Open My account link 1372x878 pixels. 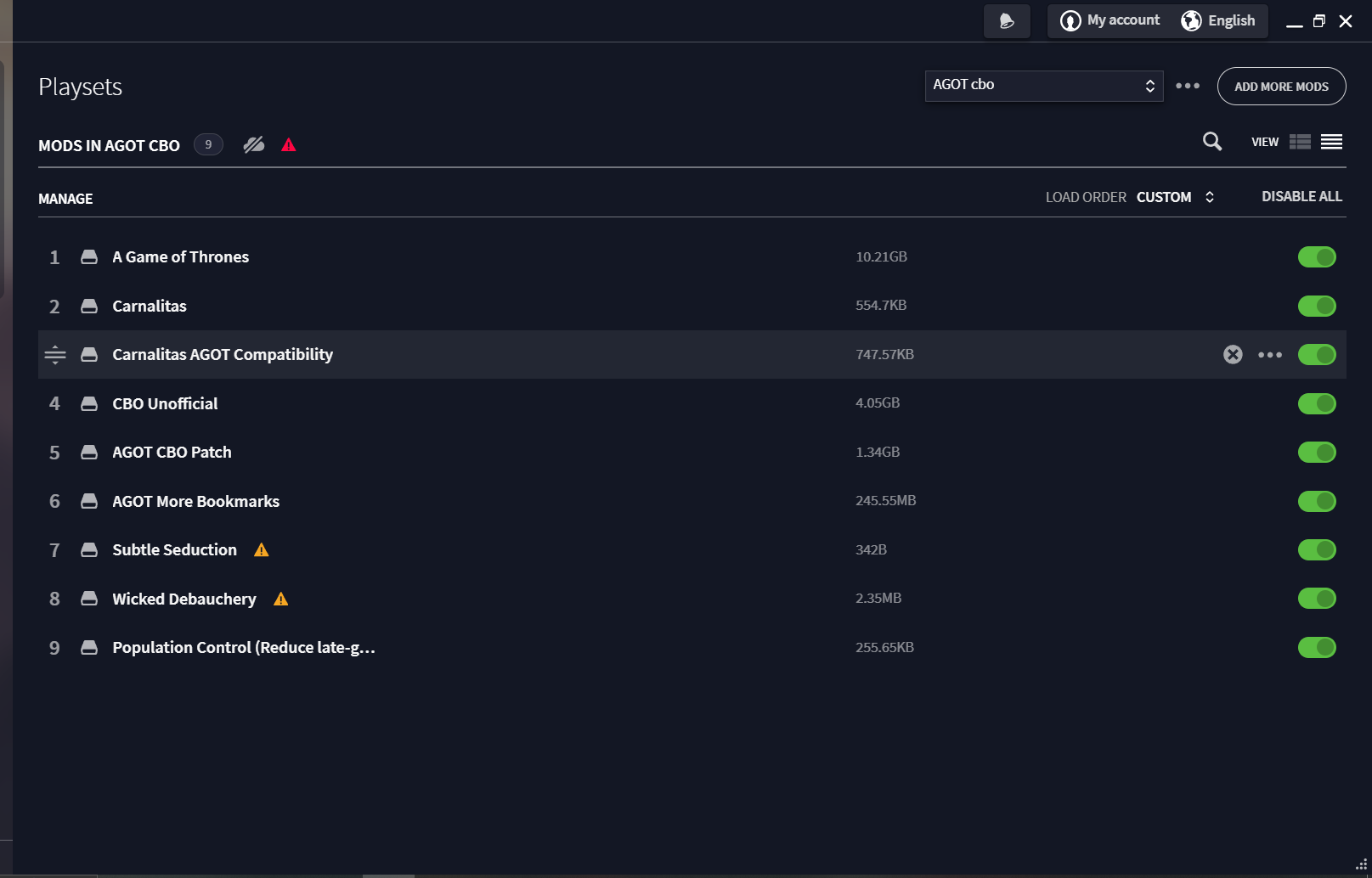[1123, 20]
